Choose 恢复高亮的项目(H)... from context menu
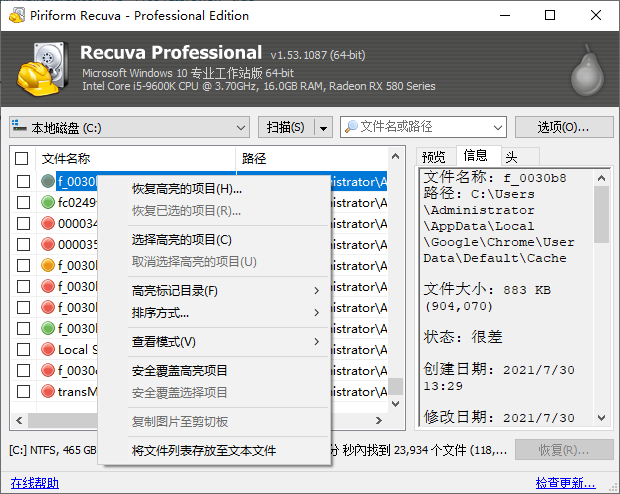The height and width of the screenshot is (494, 620). (x=228, y=189)
